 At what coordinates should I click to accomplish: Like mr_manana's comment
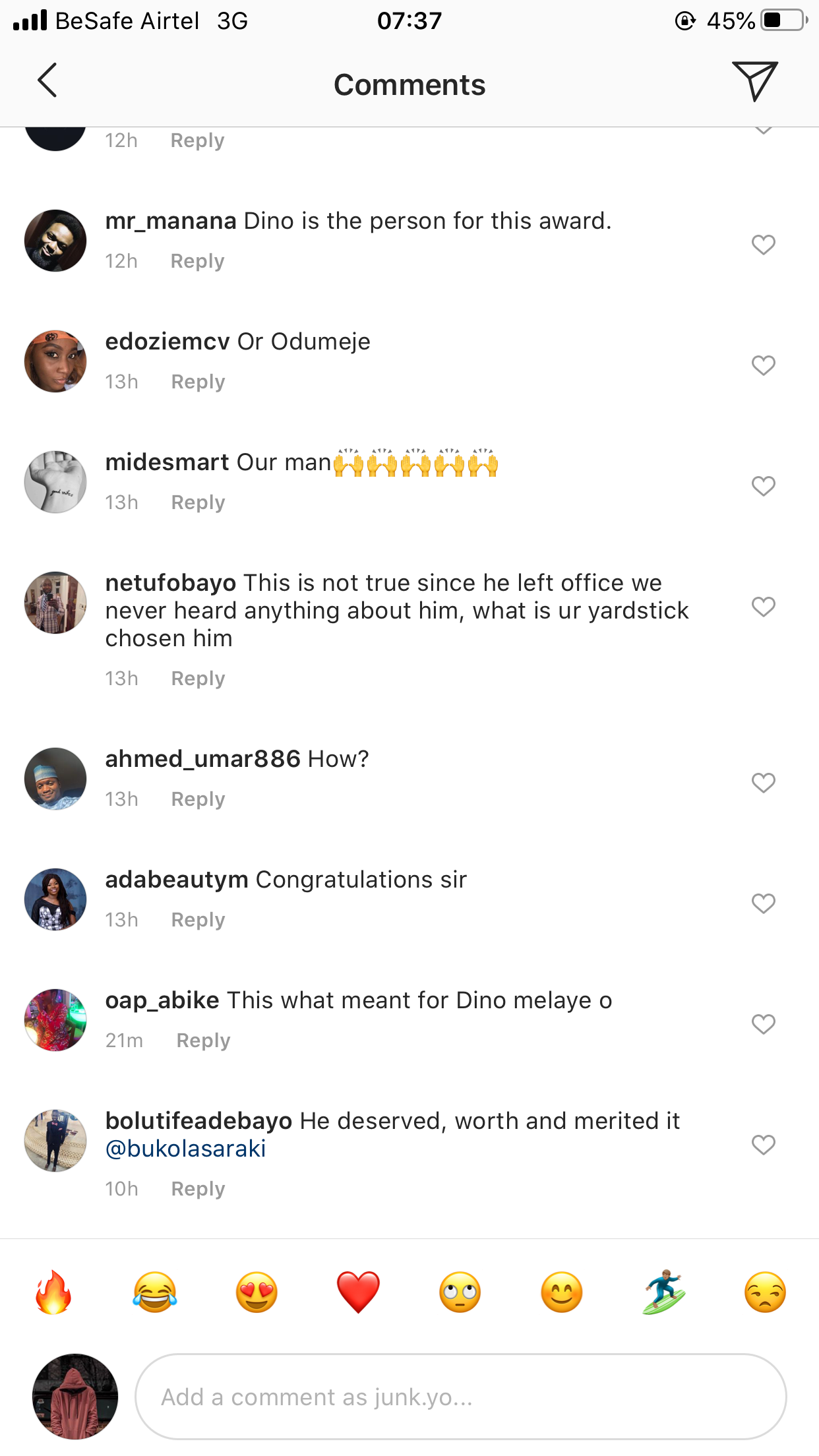[x=763, y=245]
